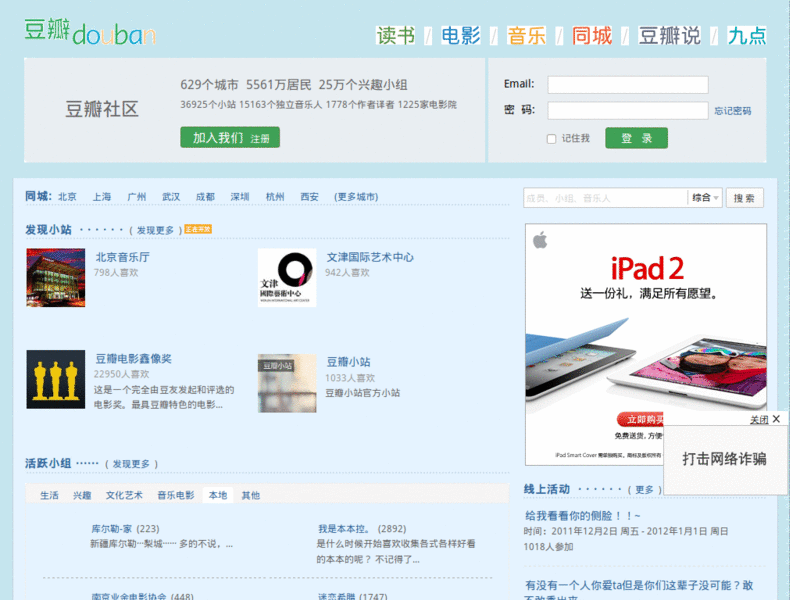Viewport: 800px width, 600px height.
Task: Open the 文津国际艺术中心 logo thumbnail
Action: pos(287,278)
